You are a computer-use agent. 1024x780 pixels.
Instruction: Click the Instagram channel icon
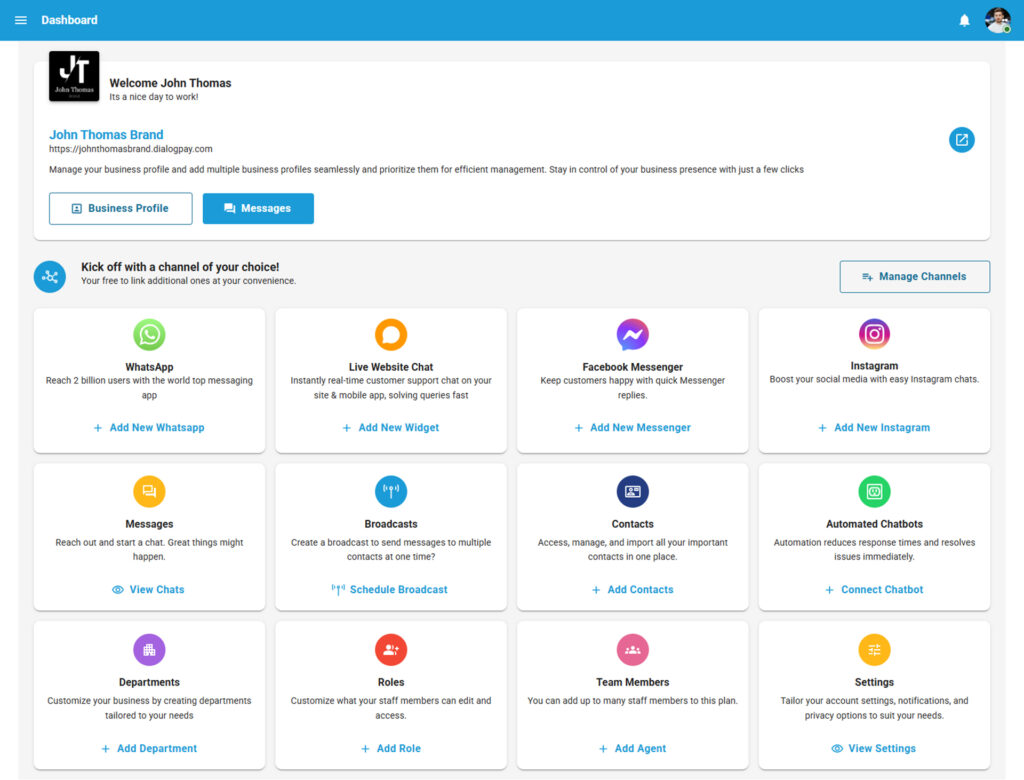click(x=874, y=334)
